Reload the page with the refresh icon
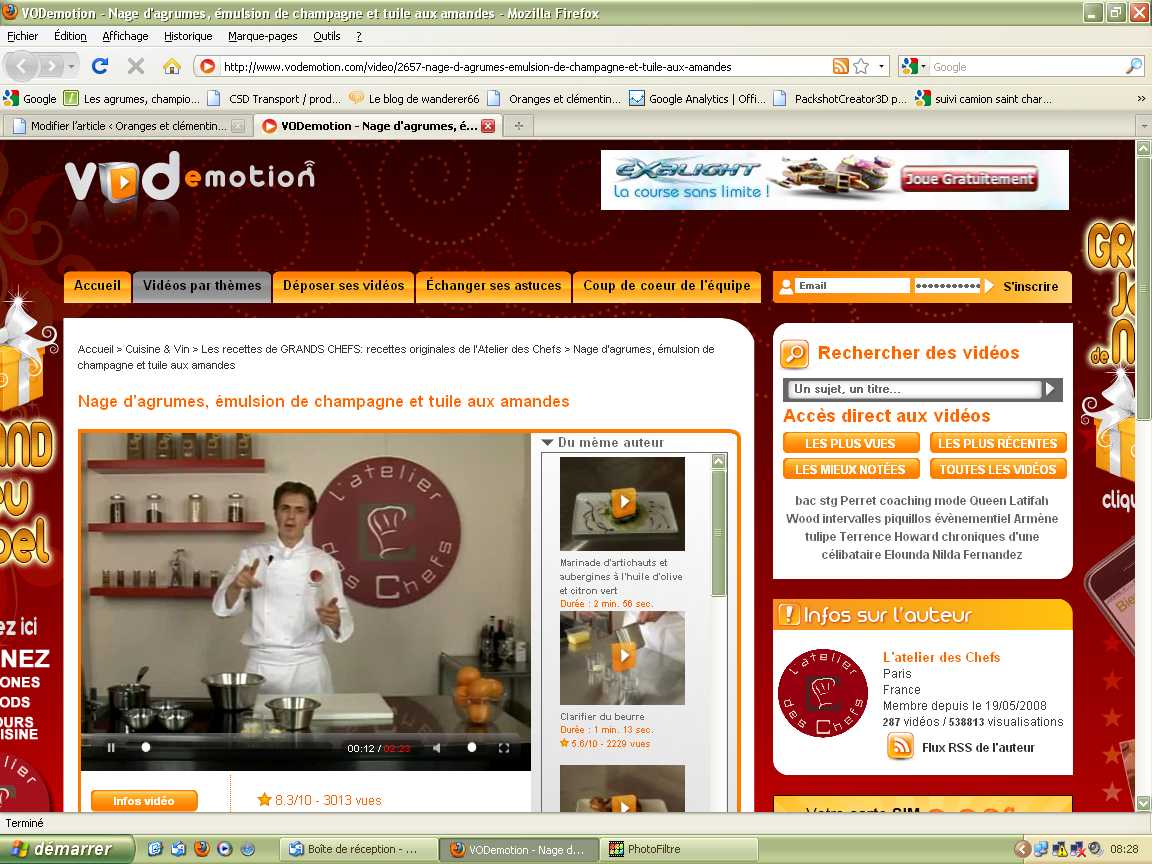This screenshot has height=864, width=1152. [100, 66]
